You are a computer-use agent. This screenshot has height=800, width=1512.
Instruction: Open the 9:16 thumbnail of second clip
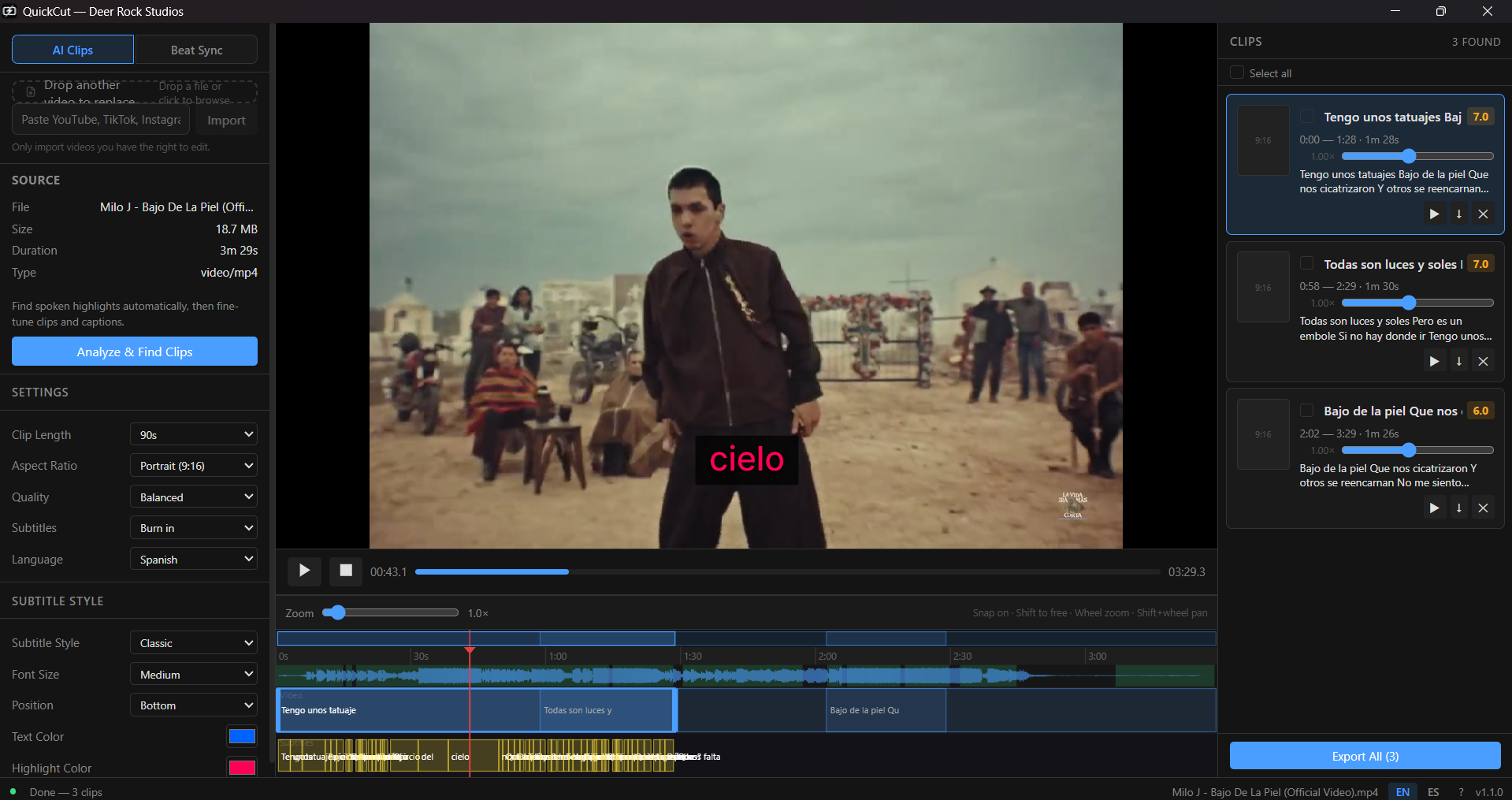tap(1263, 288)
